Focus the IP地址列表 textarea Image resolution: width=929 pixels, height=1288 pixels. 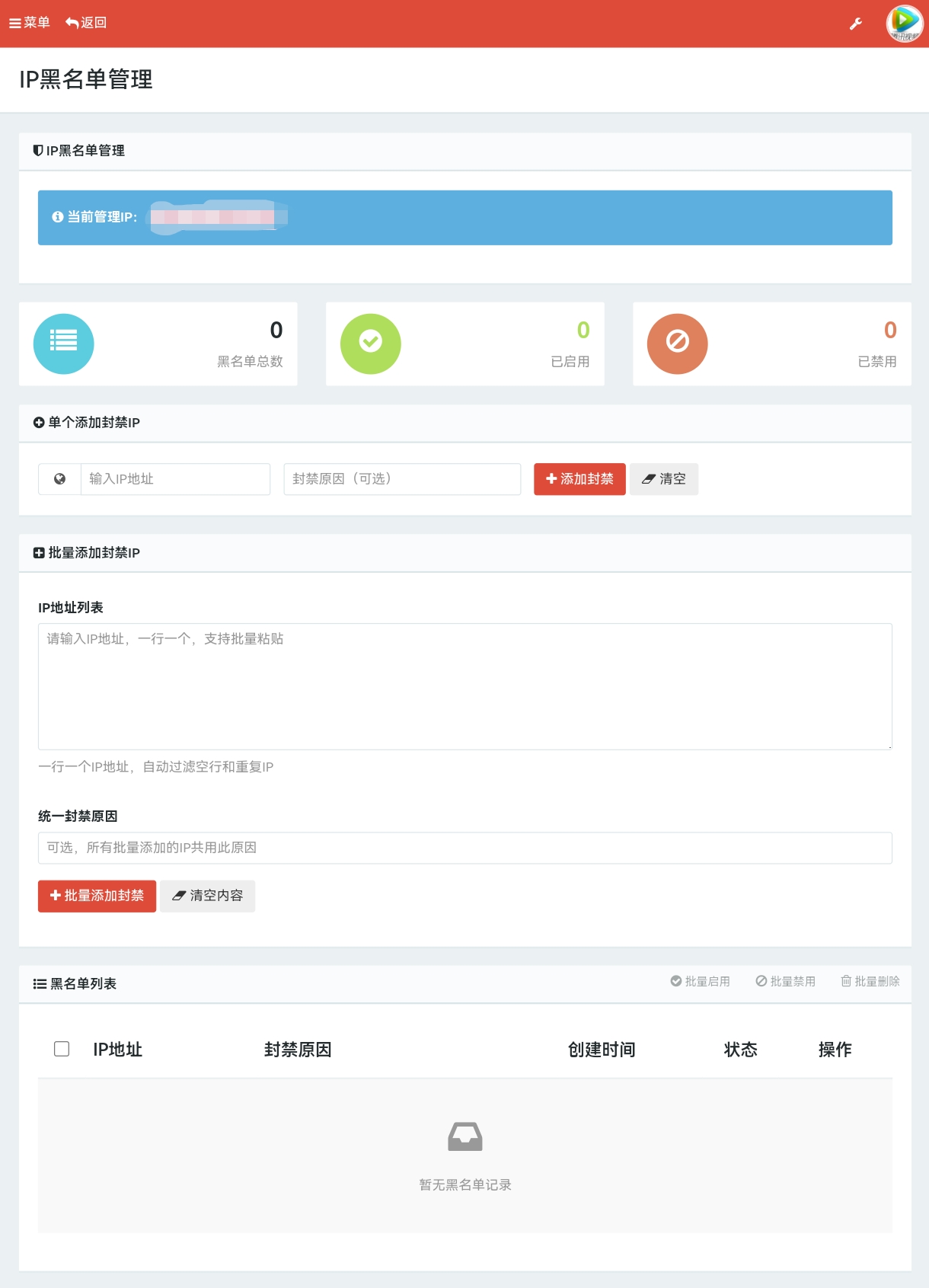coord(465,686)
